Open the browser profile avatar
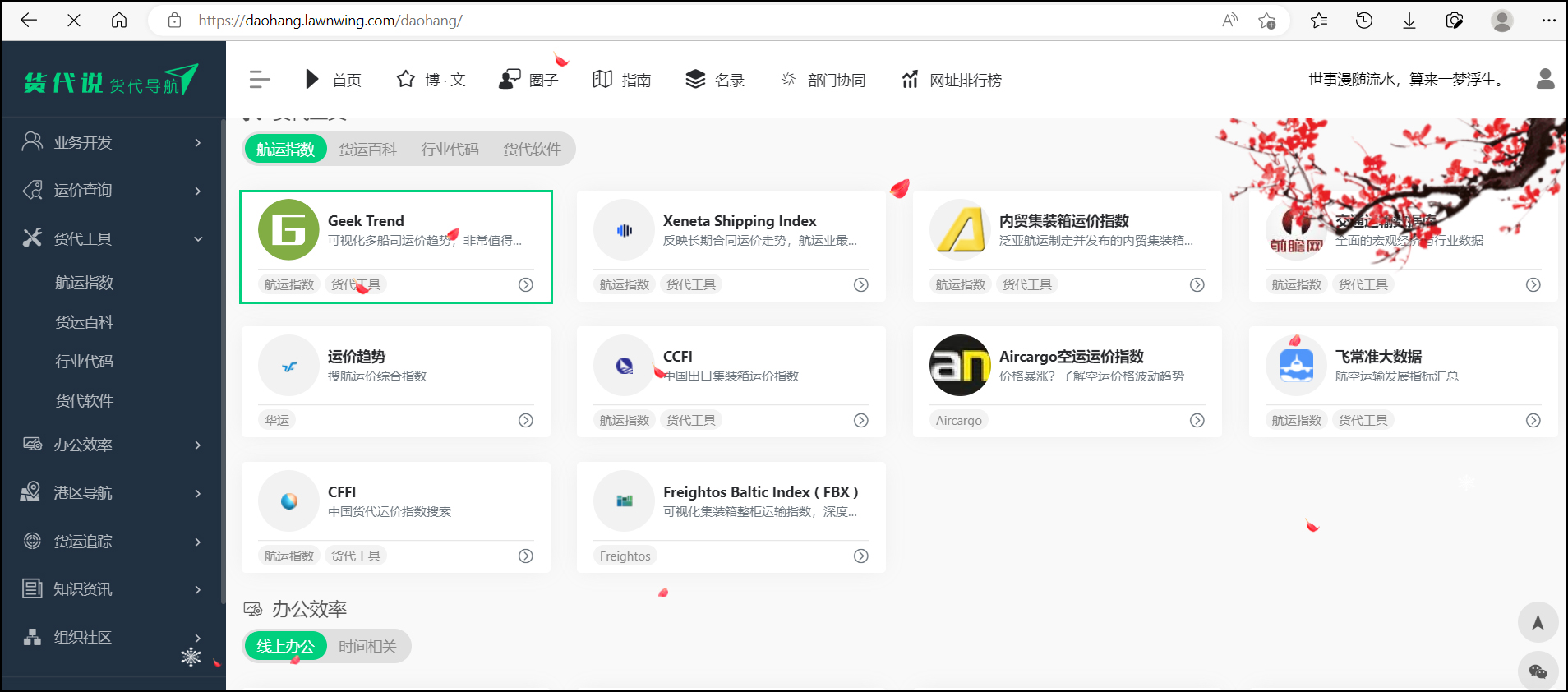 point(1502,21)
